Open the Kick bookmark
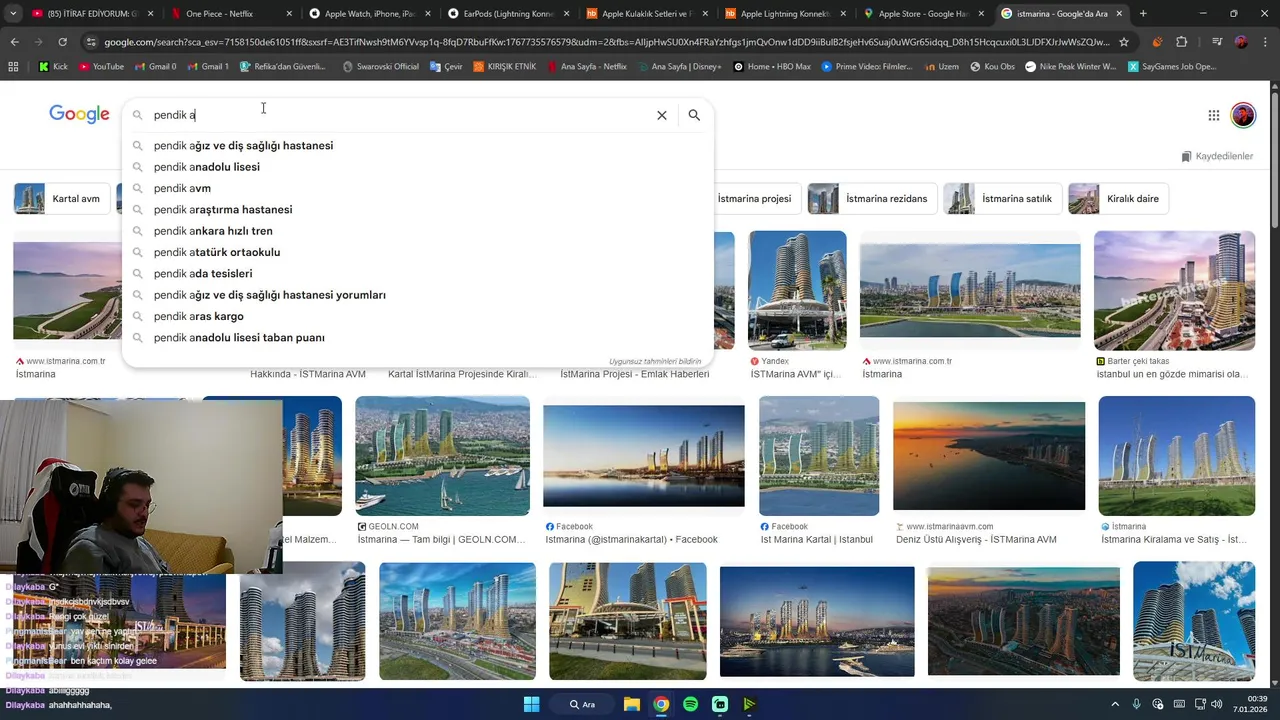Image resolution: width=1280 pixels, height=720 pixels. pyautogui.click(x=53, y=66)
